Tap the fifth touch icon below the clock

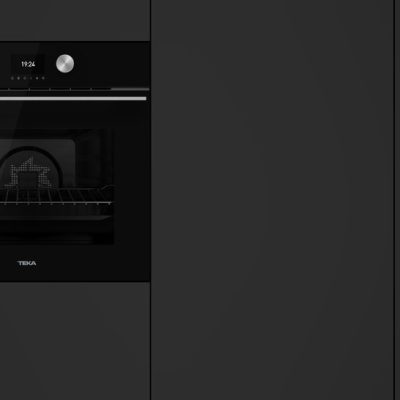pos(37,78)
